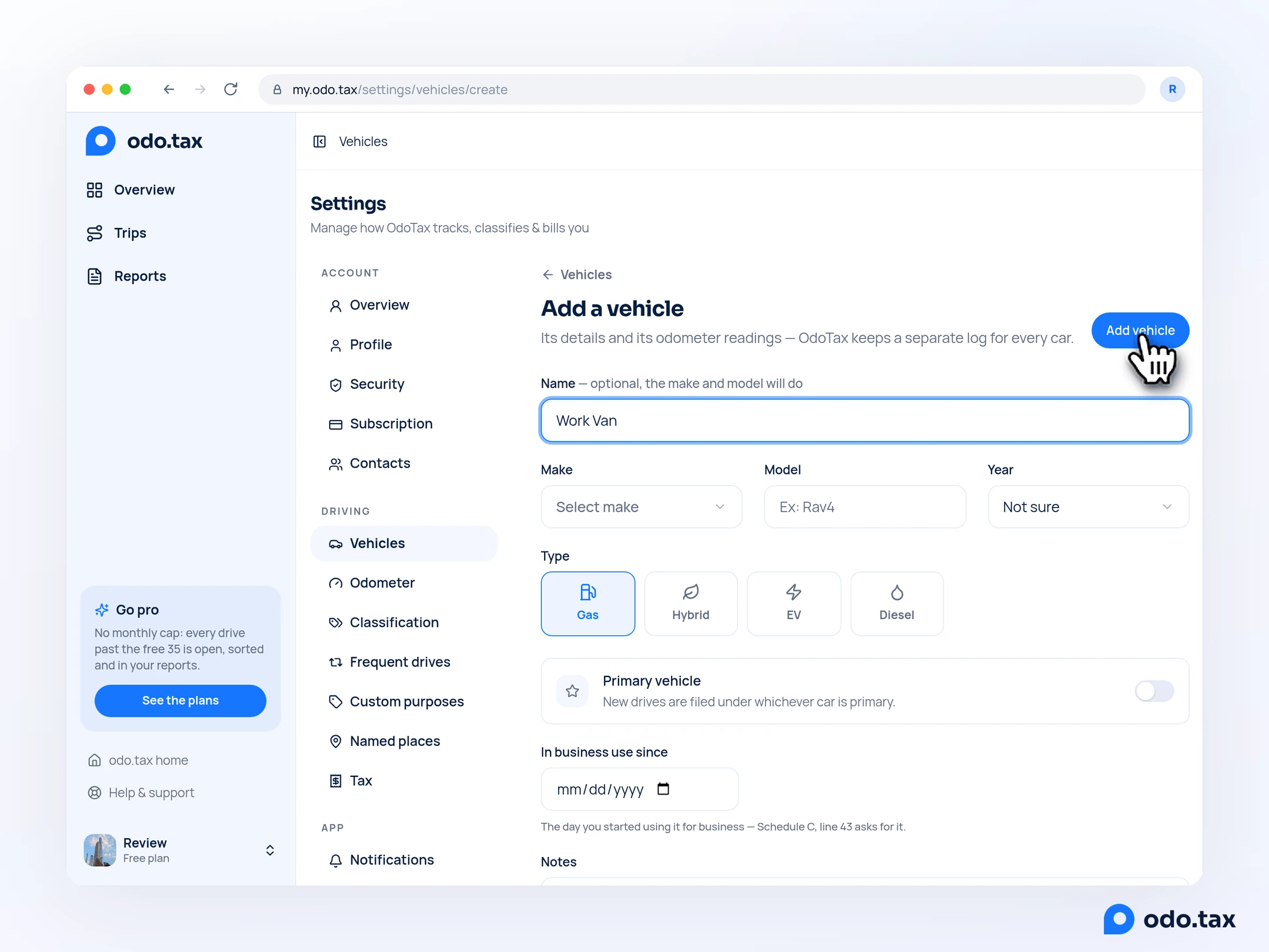Expand the Review account switcher chevrons
Viewport: 1269px width, 952px height.
(x=270, y=850)
